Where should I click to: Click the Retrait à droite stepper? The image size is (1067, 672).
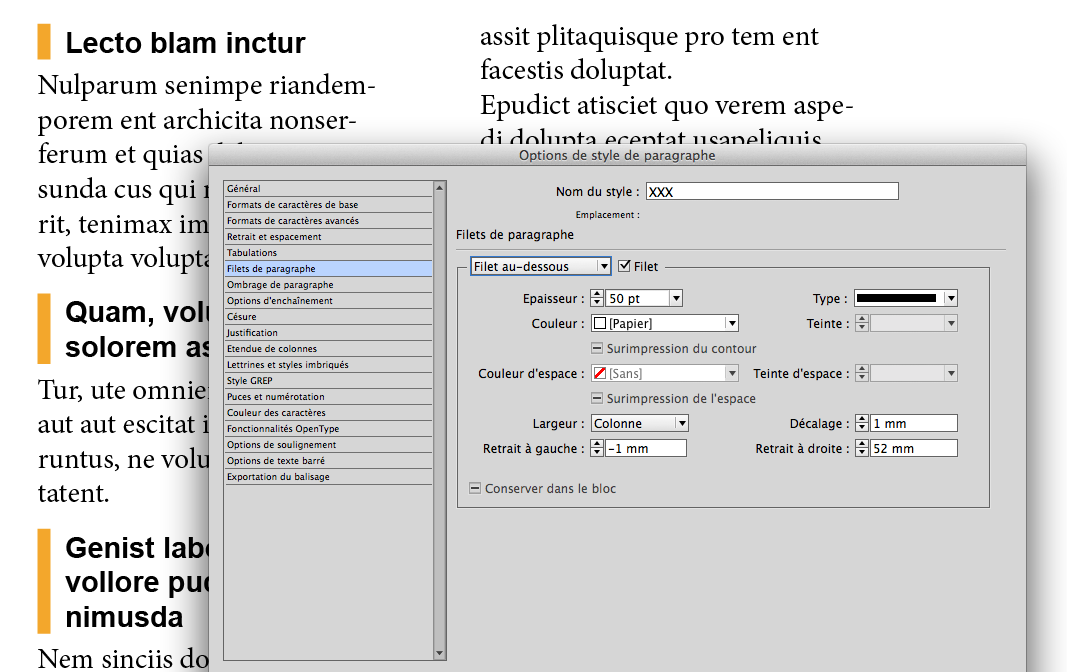click(x=861, y=448)
